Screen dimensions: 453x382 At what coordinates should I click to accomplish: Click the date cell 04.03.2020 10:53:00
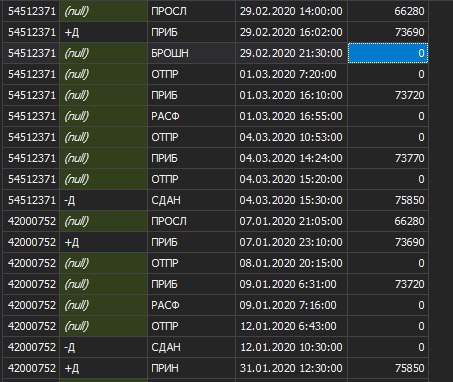(x=291, y=137)
